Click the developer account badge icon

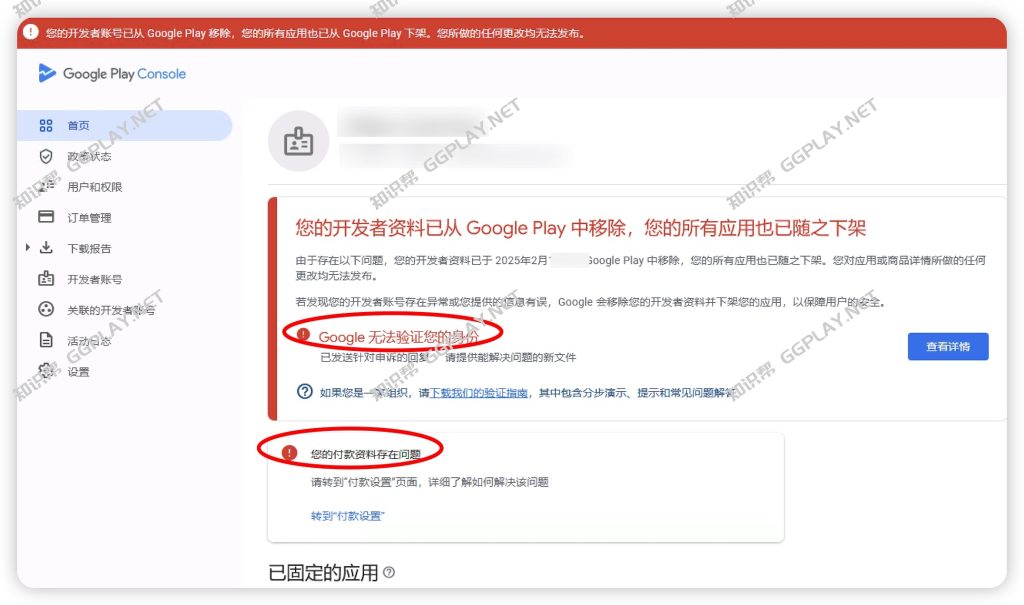pos(46,278)
